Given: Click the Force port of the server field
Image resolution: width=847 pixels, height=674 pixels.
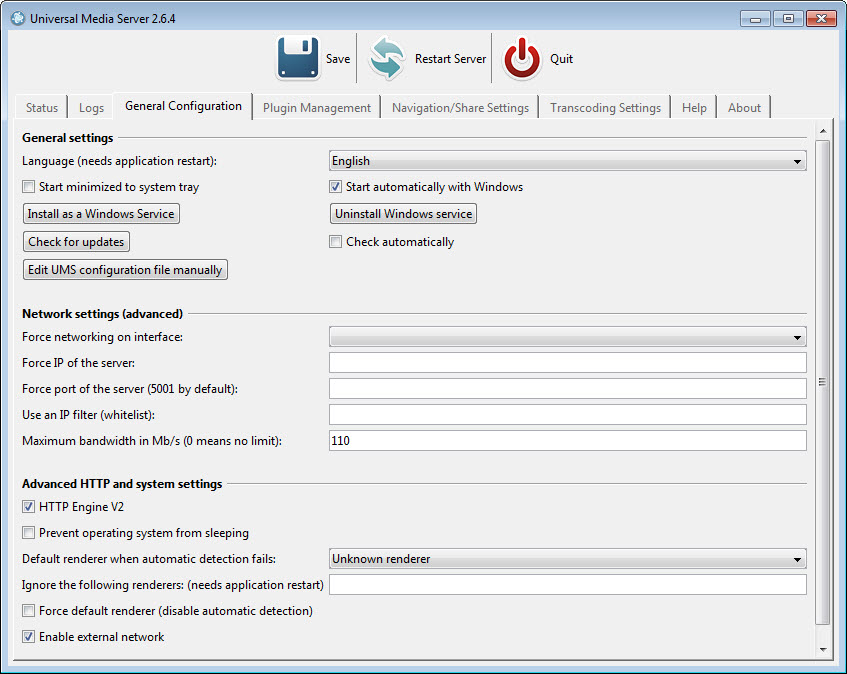Looking at the screenshot, I should [x=568, y=389].
